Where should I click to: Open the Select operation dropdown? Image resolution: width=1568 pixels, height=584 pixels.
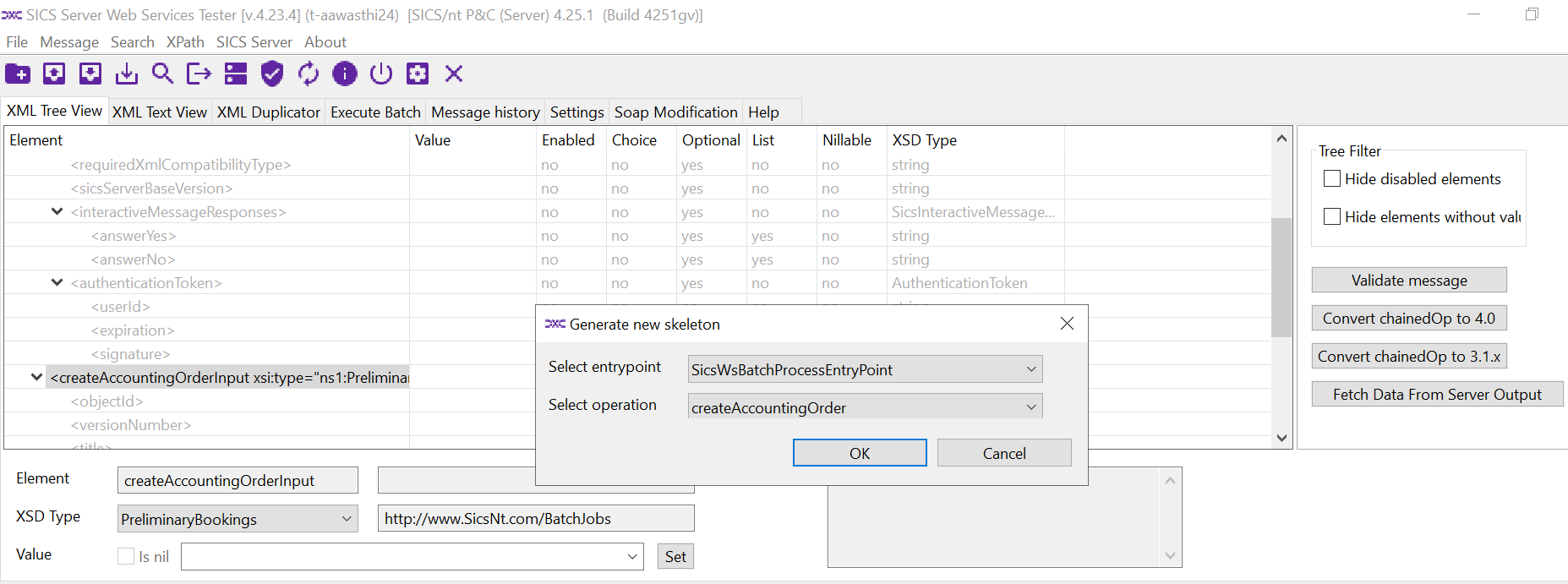point(865,407)
